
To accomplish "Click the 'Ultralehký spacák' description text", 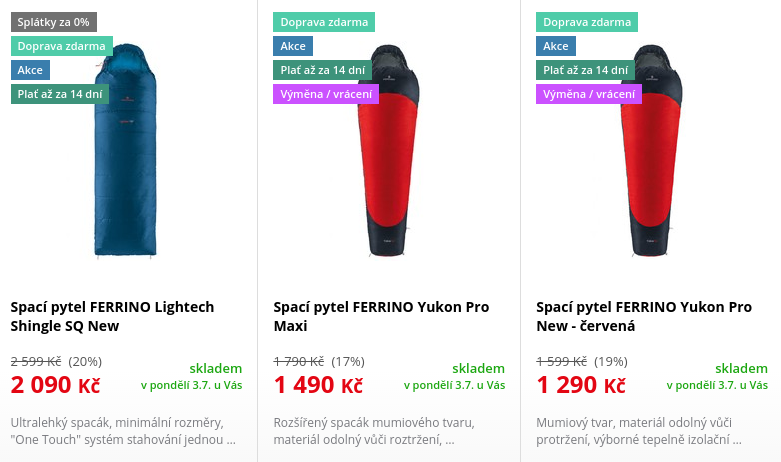I will tap(123, 430).
